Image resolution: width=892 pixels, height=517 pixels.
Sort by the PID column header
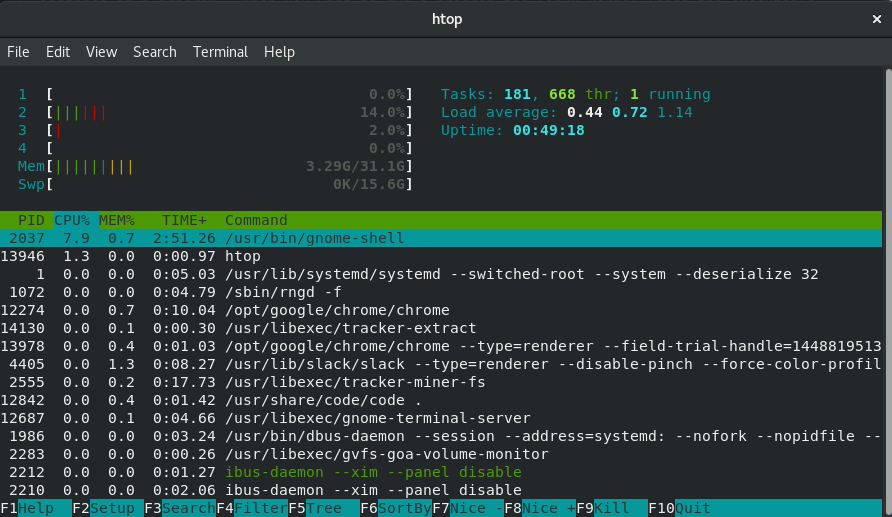coord(31,220)
